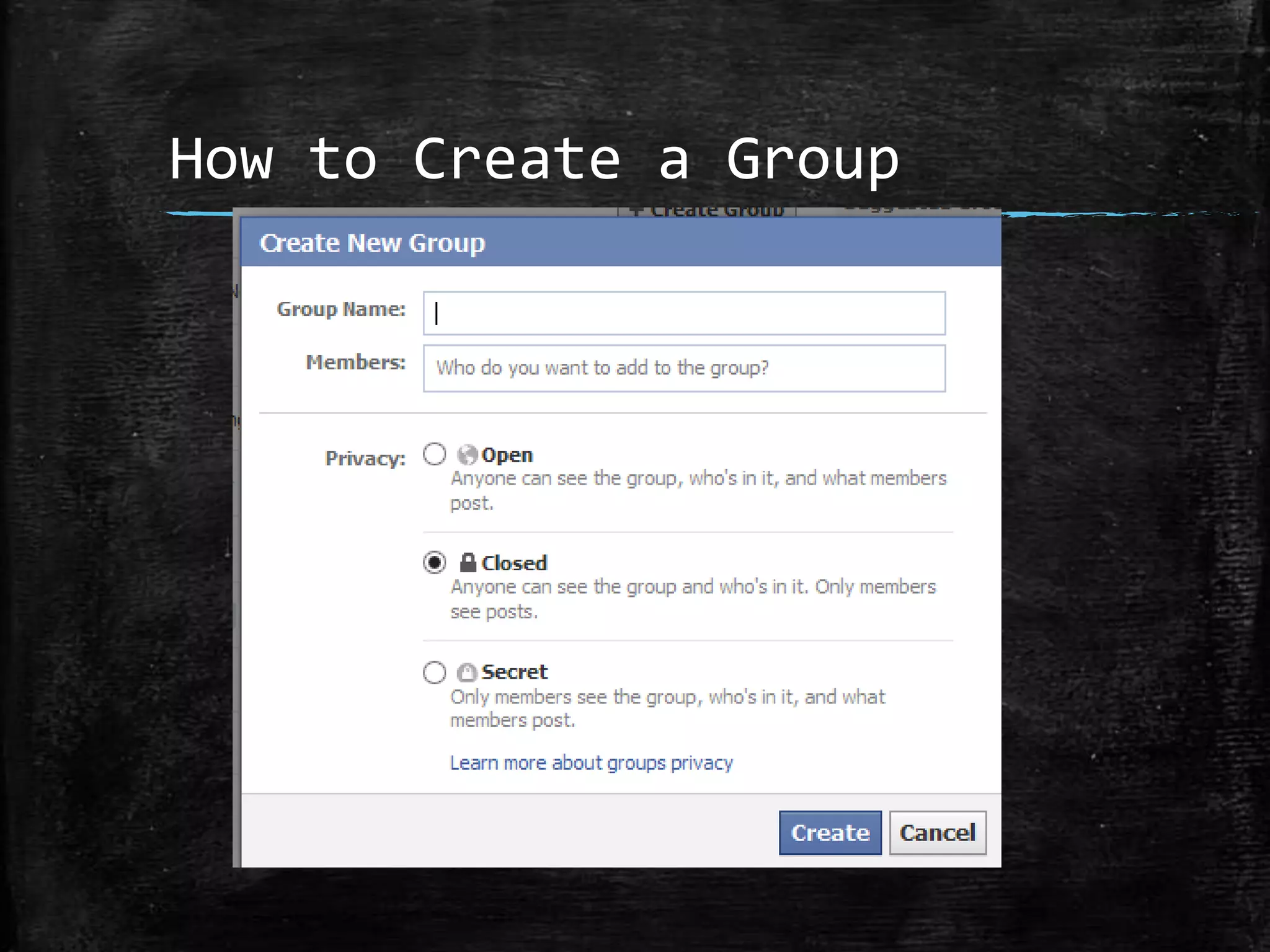Click 'Only members see posts' Closed description
Viewport: 1270px width, 952px height.
tap(693, 599)
